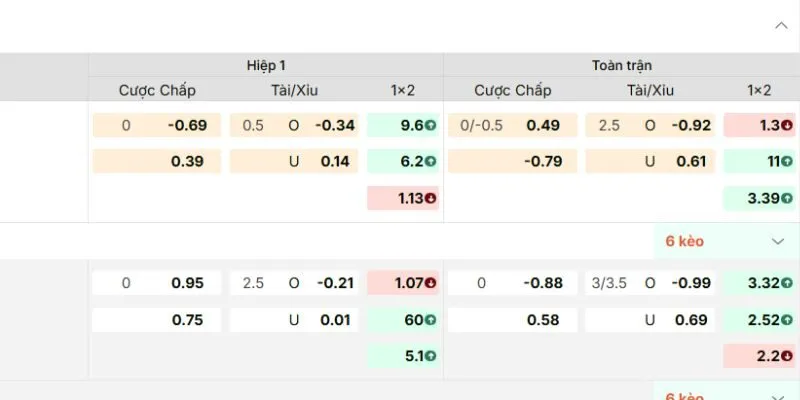Click red down arrow beside 2.2 odds
The height and width of the screenshot is (400, 800).
point(786,356)
